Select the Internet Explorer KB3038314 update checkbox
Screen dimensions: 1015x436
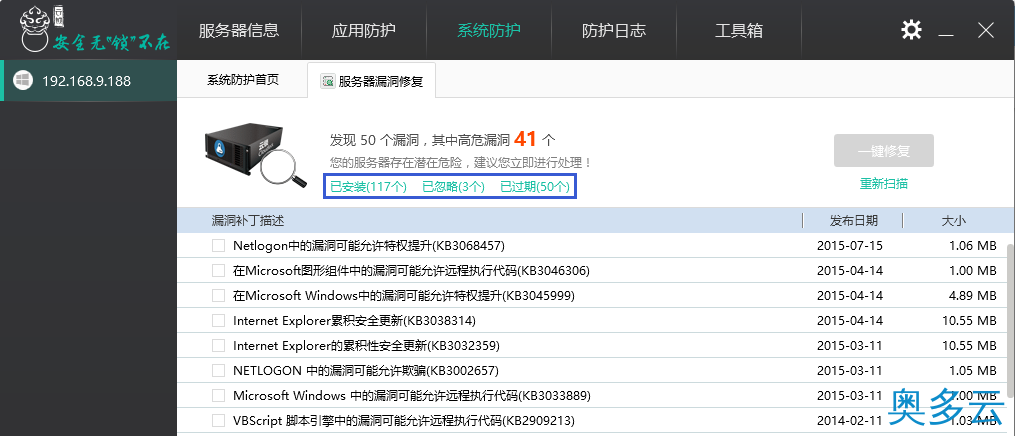coord(219,321)
